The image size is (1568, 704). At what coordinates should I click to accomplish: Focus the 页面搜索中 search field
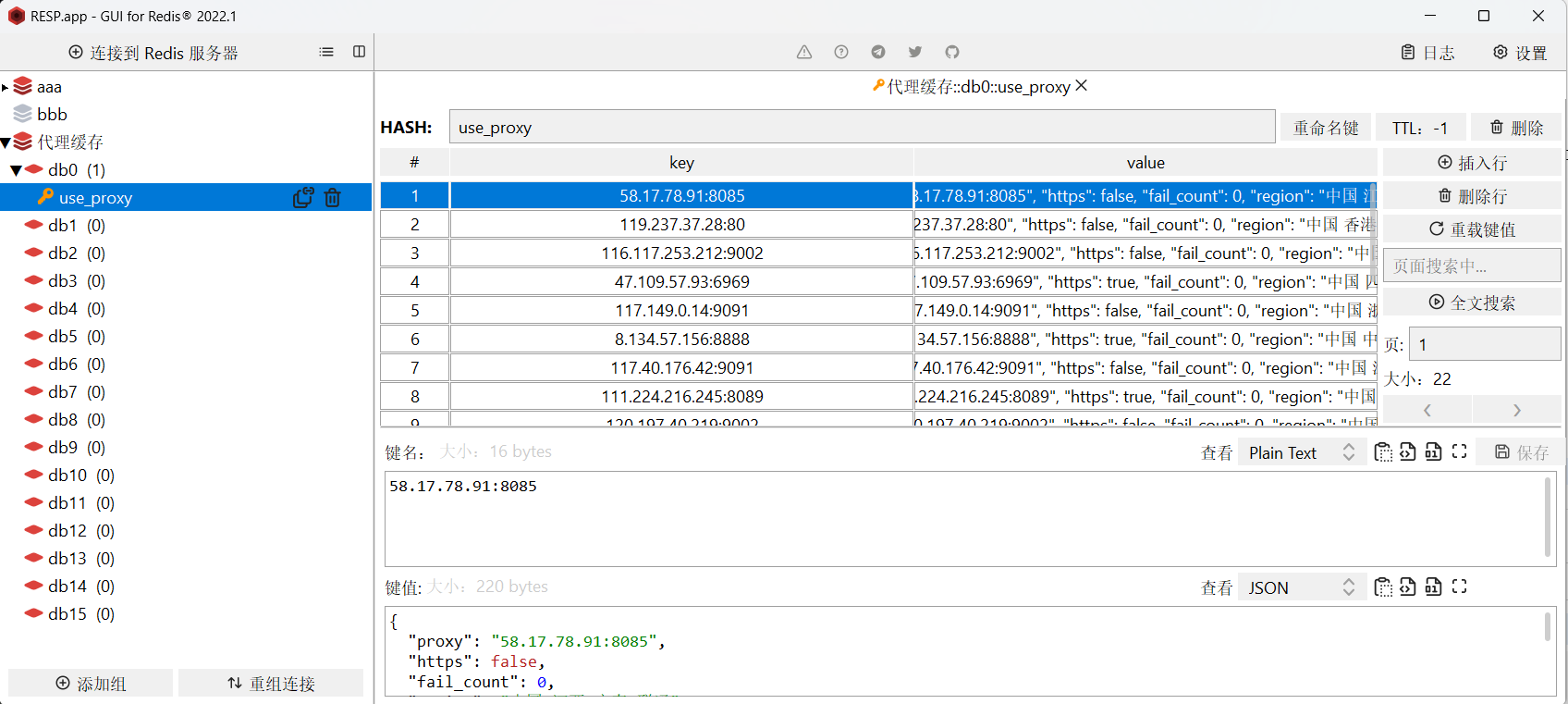tap(1472, 266)
